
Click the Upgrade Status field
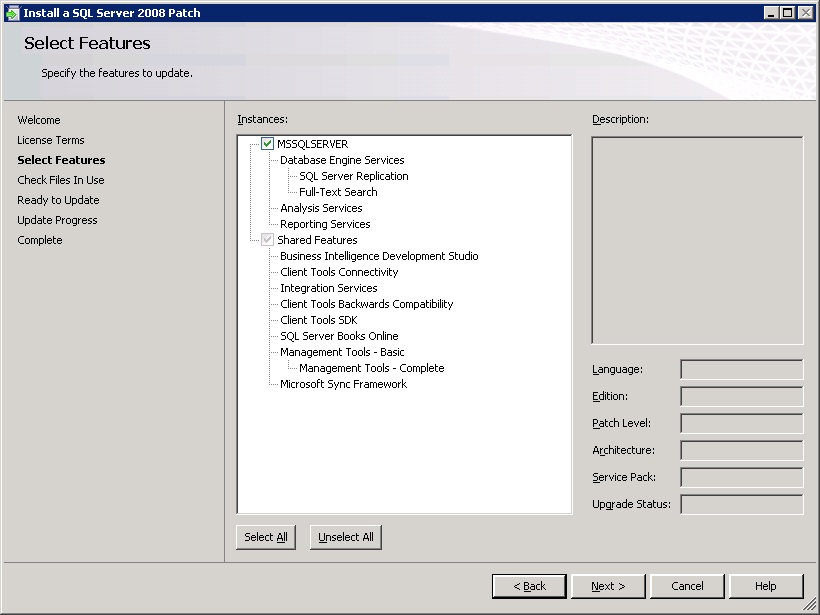point(742,505)
